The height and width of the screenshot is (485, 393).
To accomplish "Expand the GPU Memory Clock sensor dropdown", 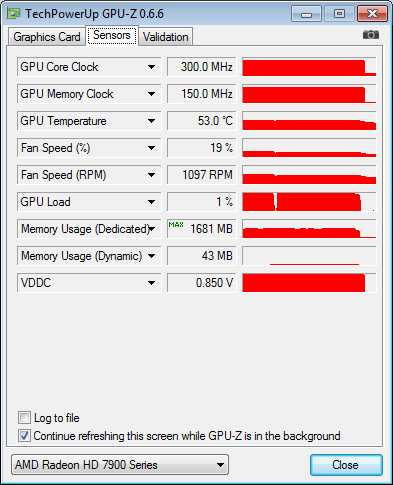I will 151,94.
